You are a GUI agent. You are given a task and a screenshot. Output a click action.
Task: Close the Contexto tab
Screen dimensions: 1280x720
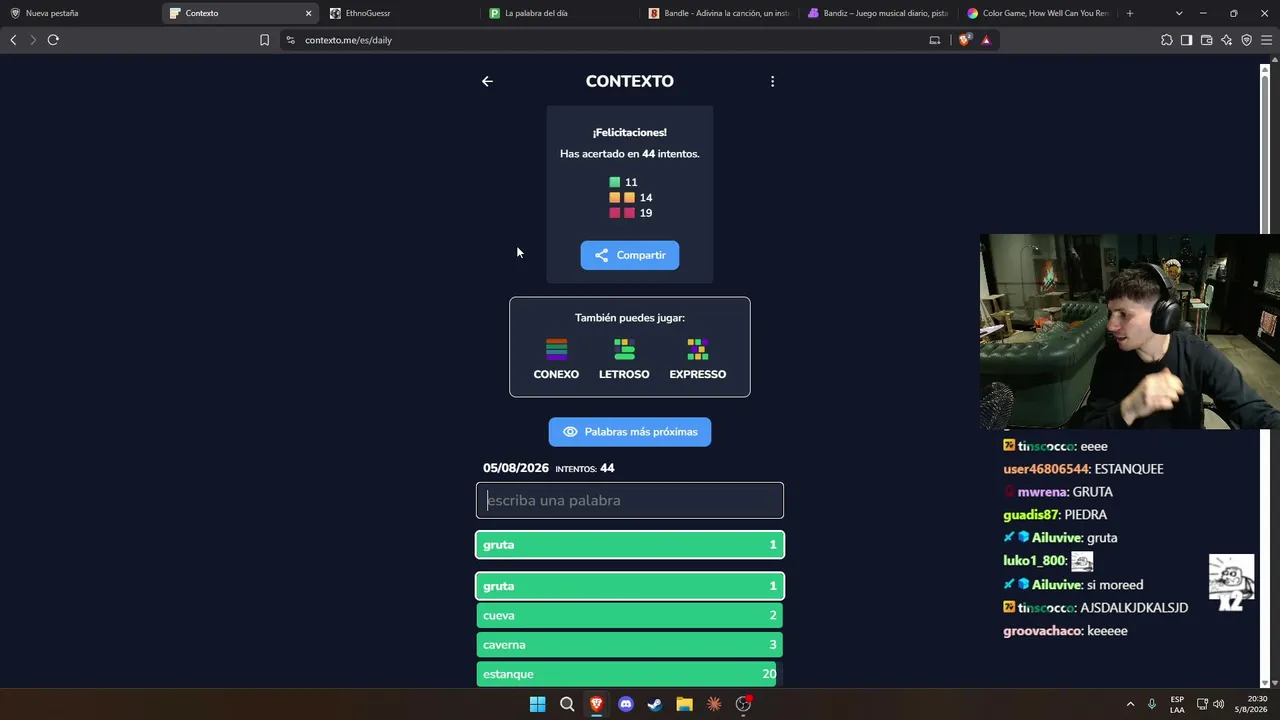tap(308, 13)
